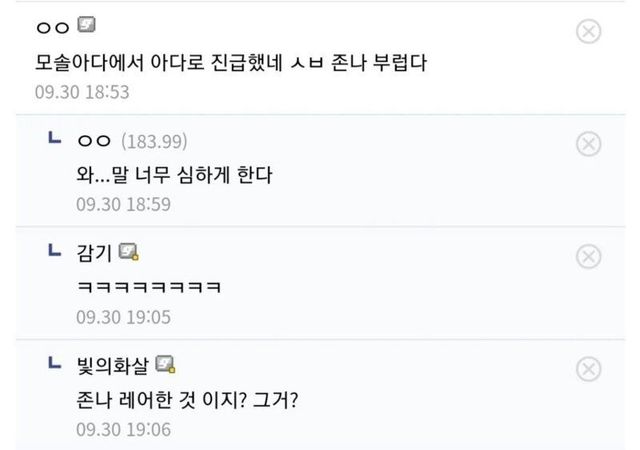Click the 09.30 18:53 timestamp

82,91
